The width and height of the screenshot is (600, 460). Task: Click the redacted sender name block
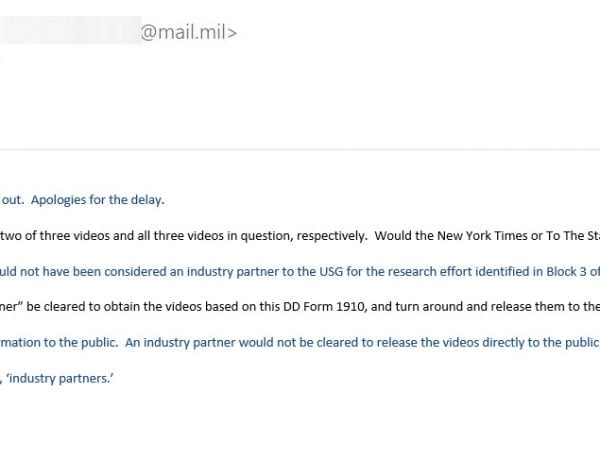(71, 30)
